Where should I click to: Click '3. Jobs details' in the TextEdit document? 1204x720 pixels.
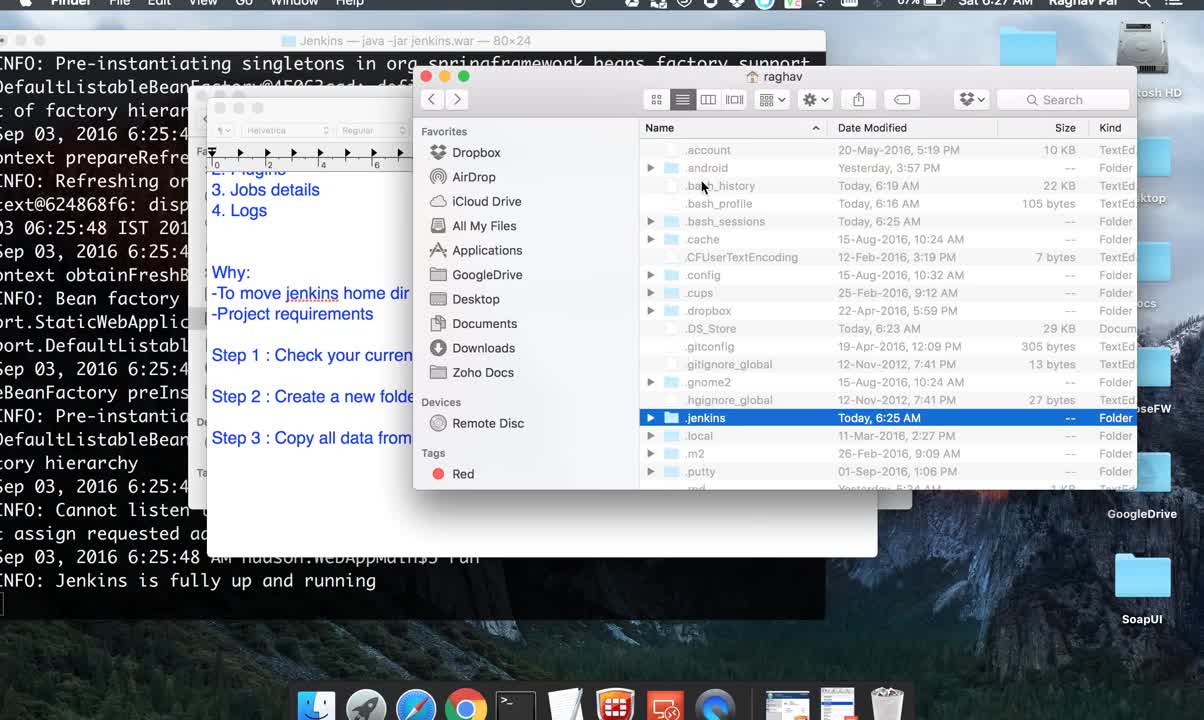[x=265, y=190]
